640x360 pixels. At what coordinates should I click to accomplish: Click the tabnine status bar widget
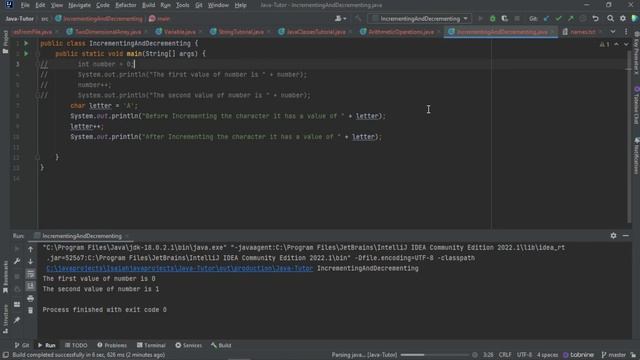578,355
